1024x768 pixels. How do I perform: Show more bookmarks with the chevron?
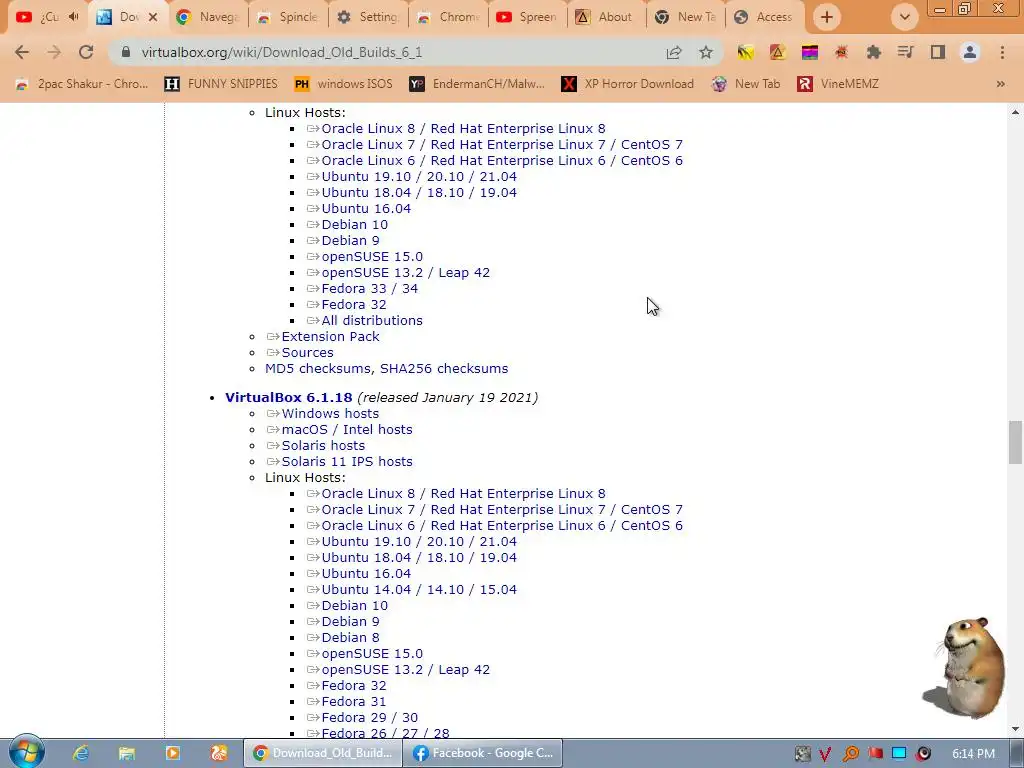[x=1000, y=84]
